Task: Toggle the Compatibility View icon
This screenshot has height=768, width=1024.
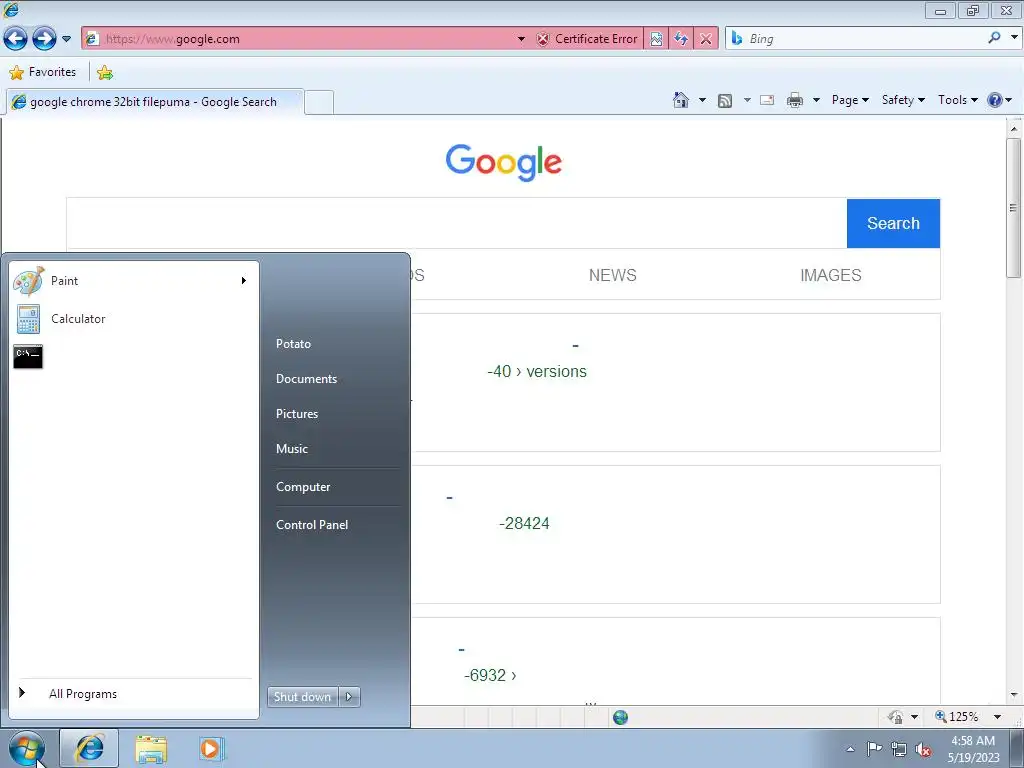Action: pos(656,39)
